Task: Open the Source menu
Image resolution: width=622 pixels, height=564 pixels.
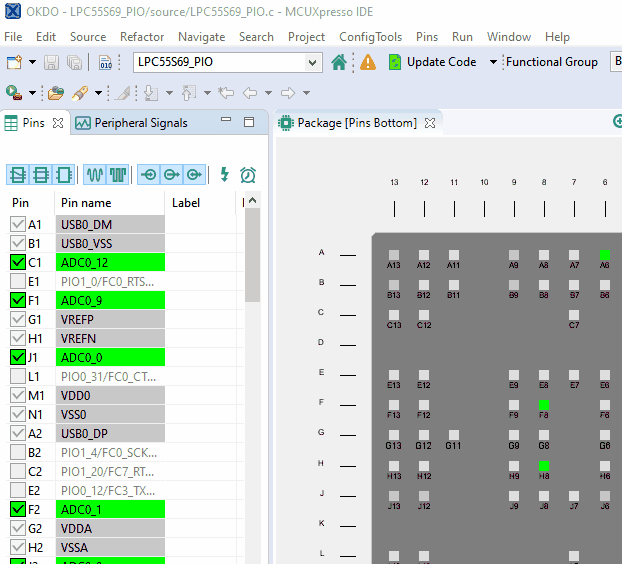Action: [x=88, y=37]
